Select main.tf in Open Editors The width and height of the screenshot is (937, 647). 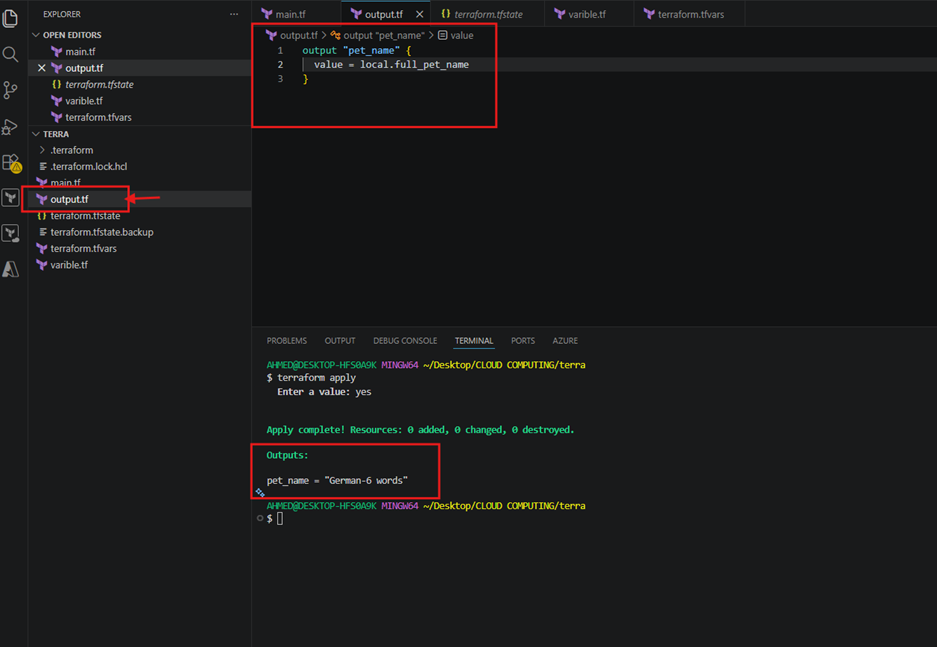coord(140,52)
